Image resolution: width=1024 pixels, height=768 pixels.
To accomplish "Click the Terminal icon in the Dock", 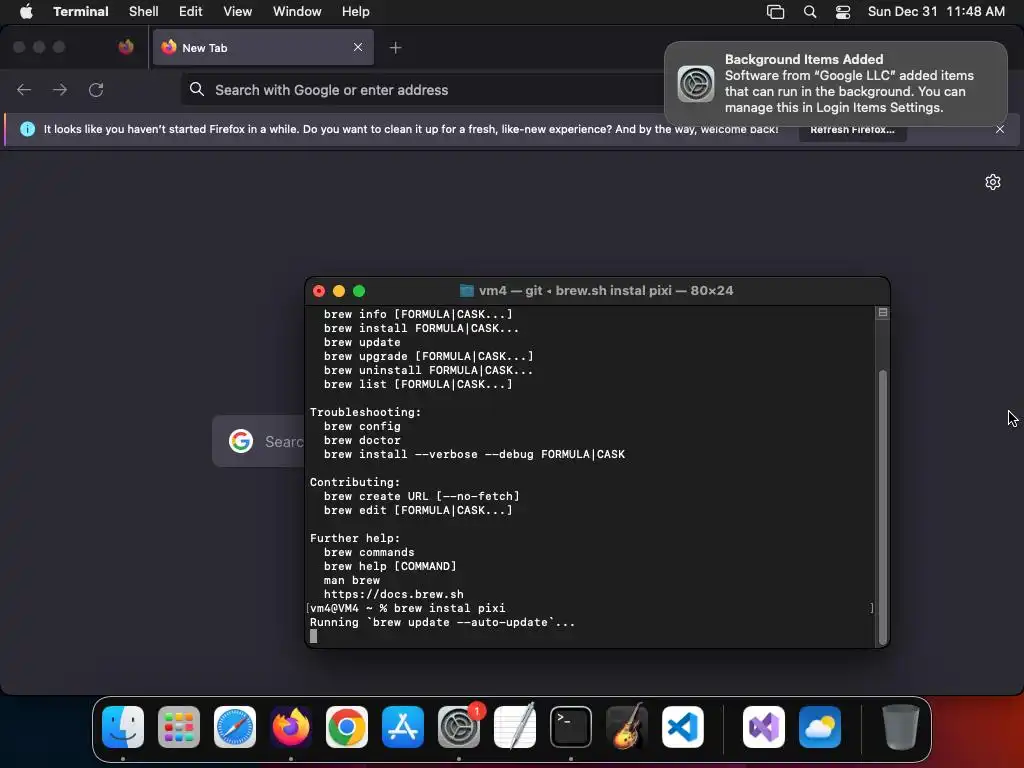I will [x=571, y=726].
